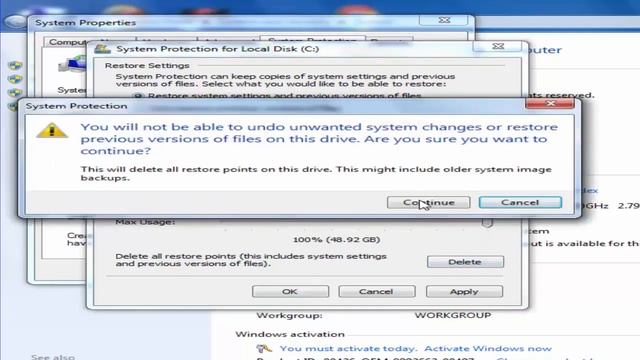The width and height of the screenshot is (640, 360).
Task: Click the Max Usage label
Action: click(x=145, y=222)
